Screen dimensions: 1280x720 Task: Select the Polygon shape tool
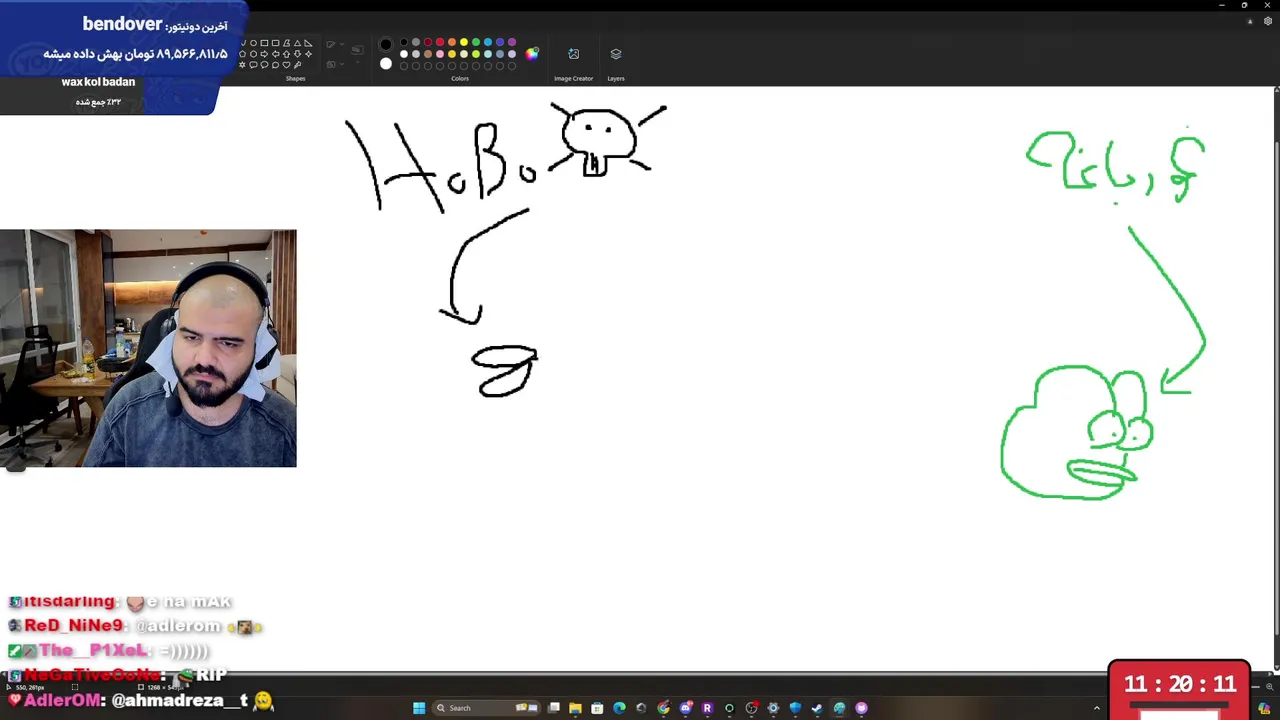pos(286,43)
